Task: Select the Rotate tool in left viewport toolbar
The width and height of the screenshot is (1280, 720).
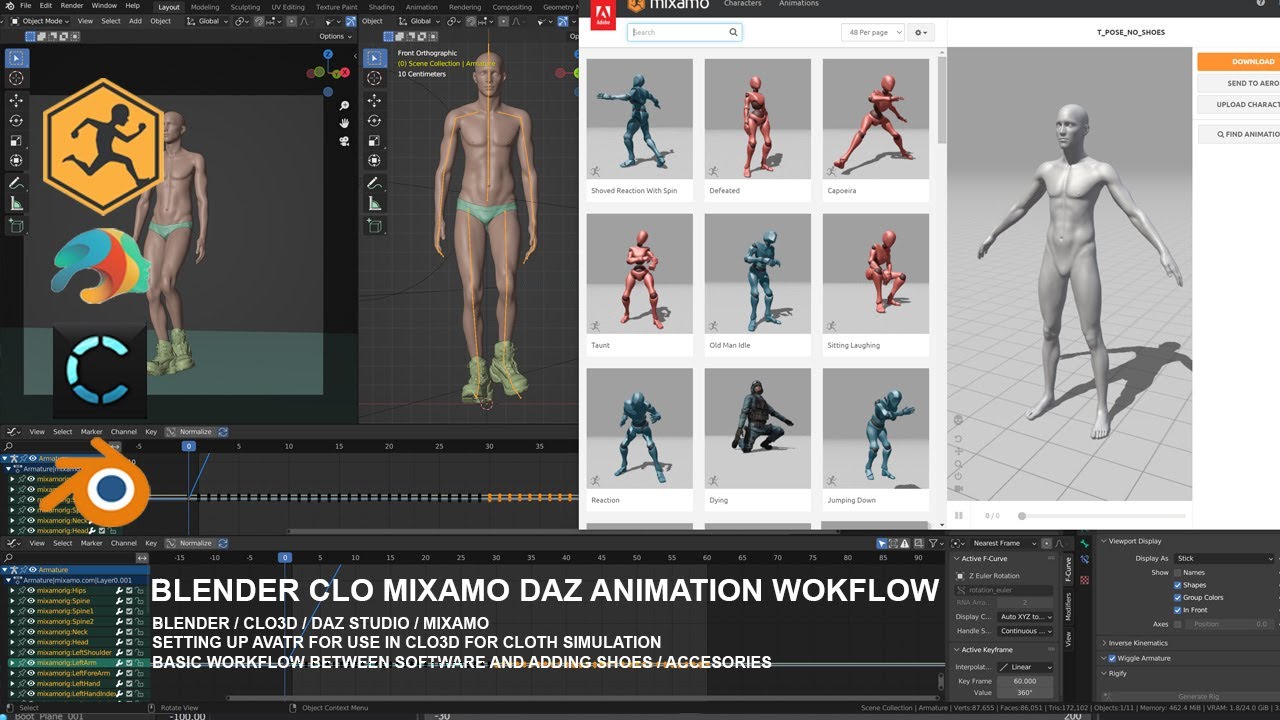Action: tap(16, 120)
